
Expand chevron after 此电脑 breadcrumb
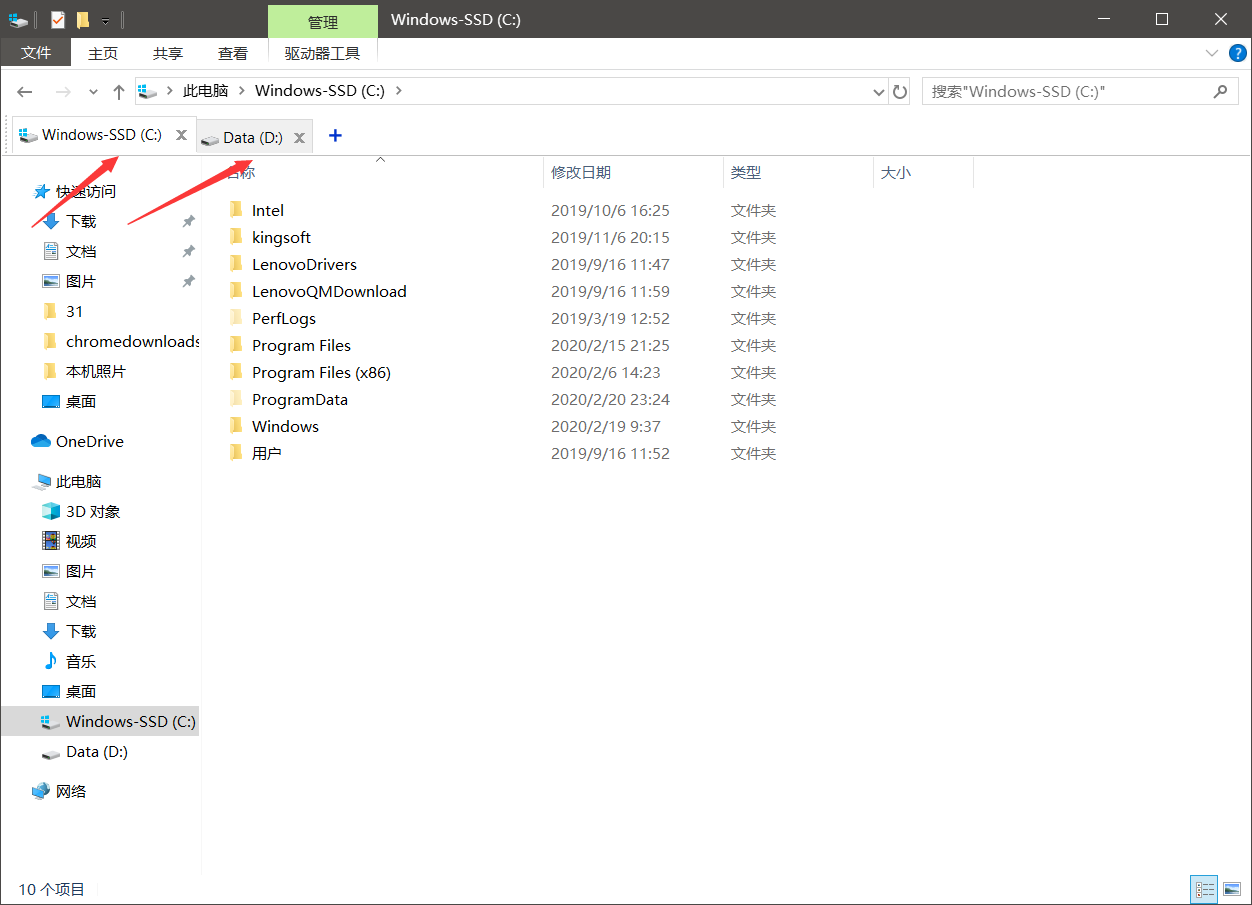242,91
